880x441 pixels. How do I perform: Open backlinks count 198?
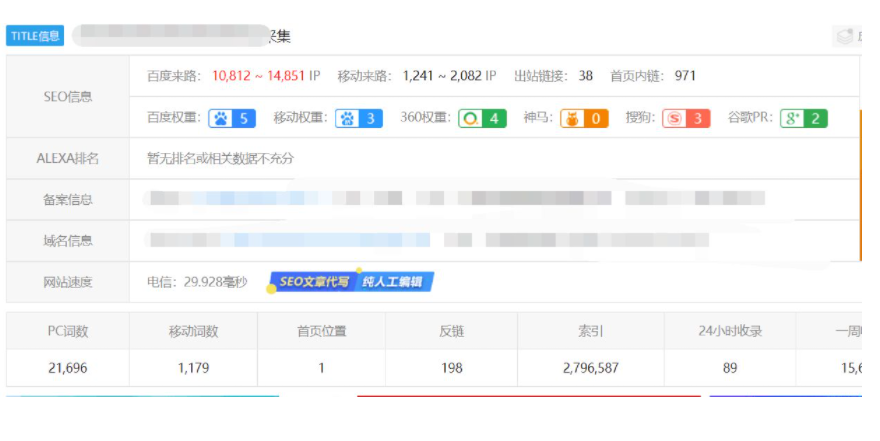452,368
